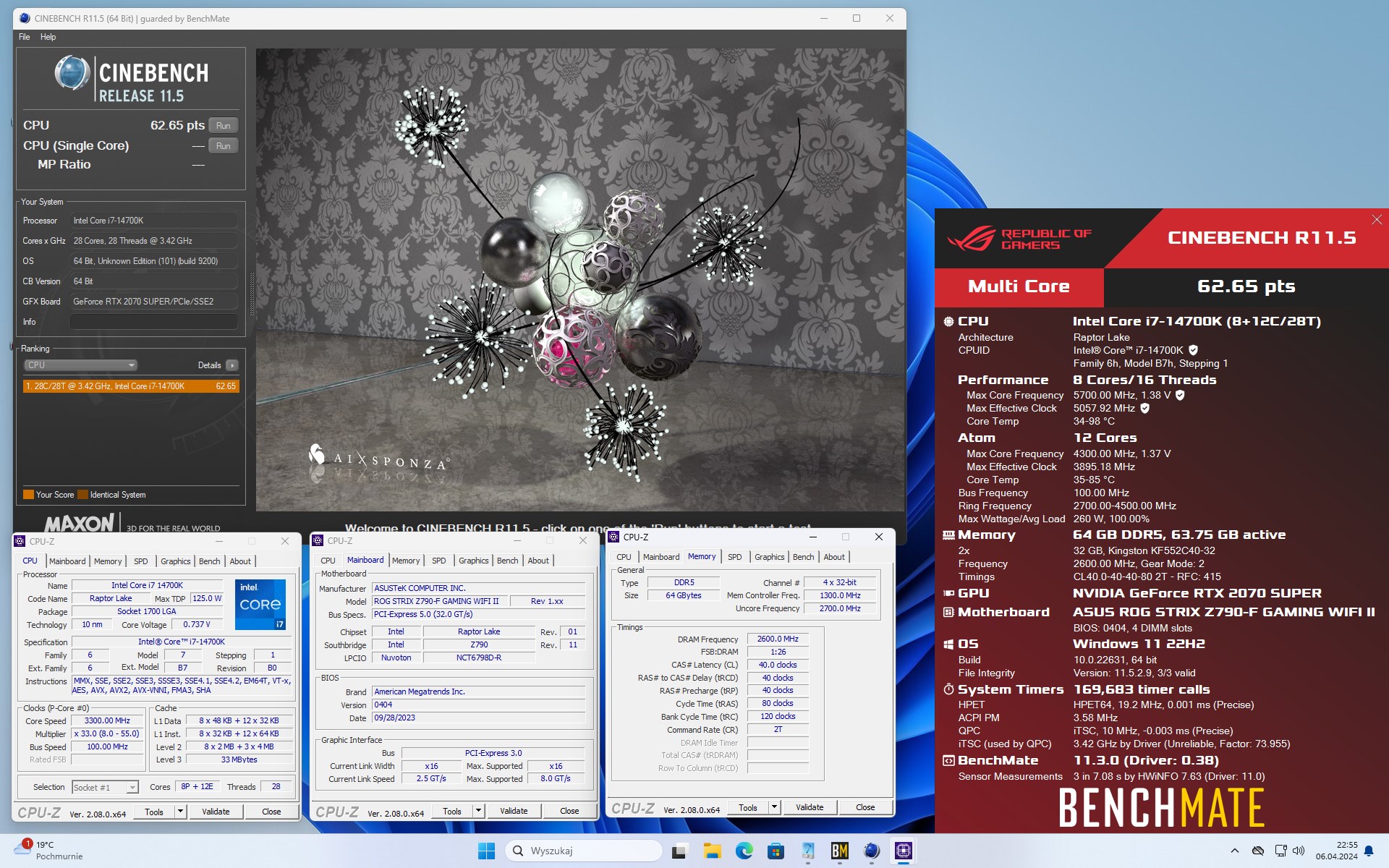Image resolution: width=1389 pixels, height=868 pixels.
Task: Open the clock and date flyout
Action: click(1337, 851)
